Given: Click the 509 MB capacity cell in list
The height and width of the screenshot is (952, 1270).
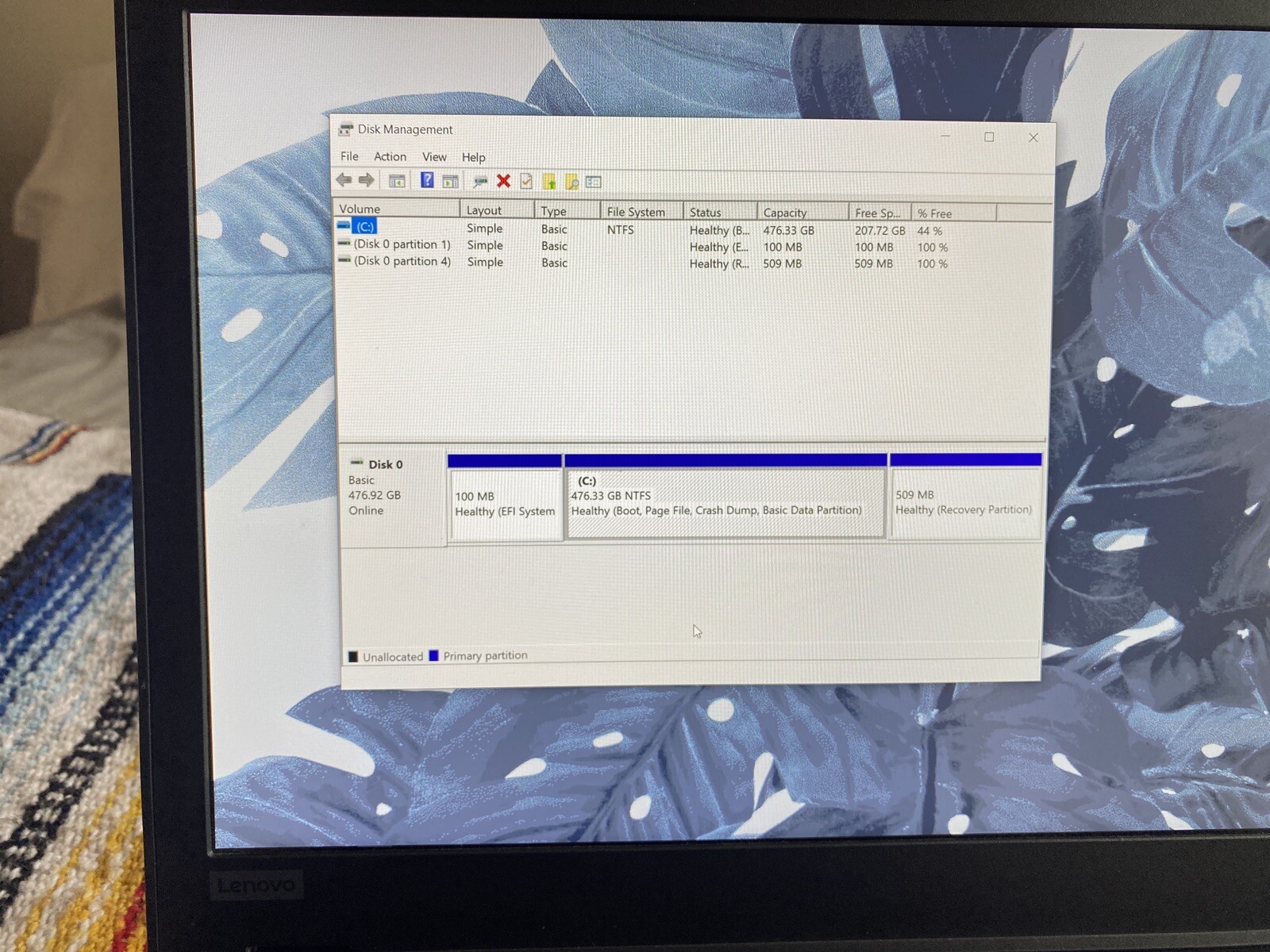Looking at the screenshot, I should click(x=782, y=263).
